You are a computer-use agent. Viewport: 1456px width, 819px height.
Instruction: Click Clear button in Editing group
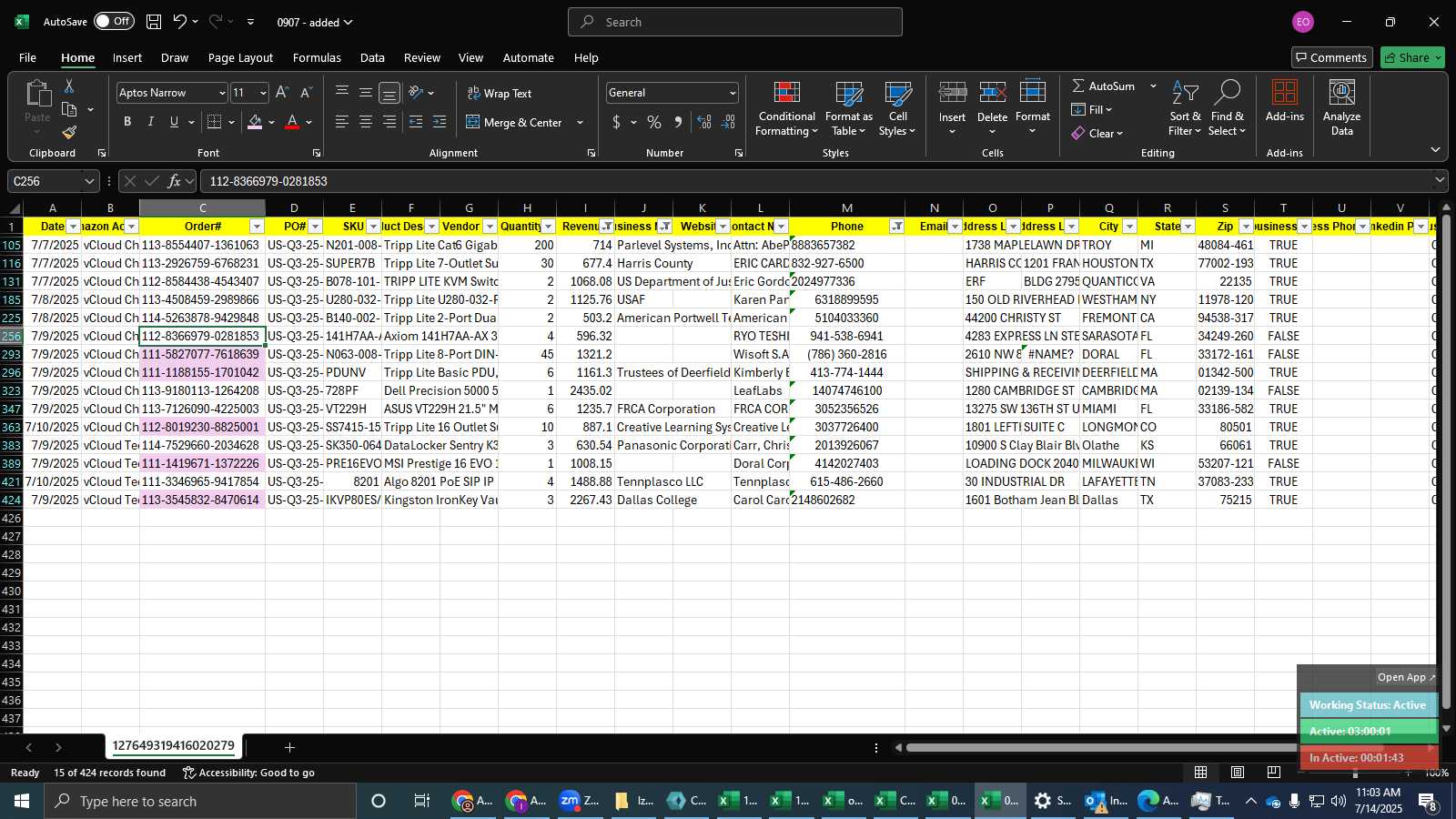(1097, 133)
